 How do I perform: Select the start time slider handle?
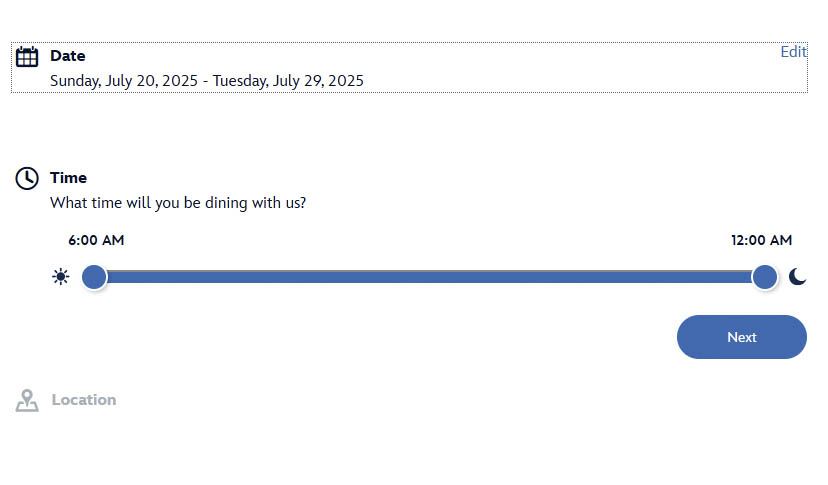pyautogui.click(x=94, y=277)
